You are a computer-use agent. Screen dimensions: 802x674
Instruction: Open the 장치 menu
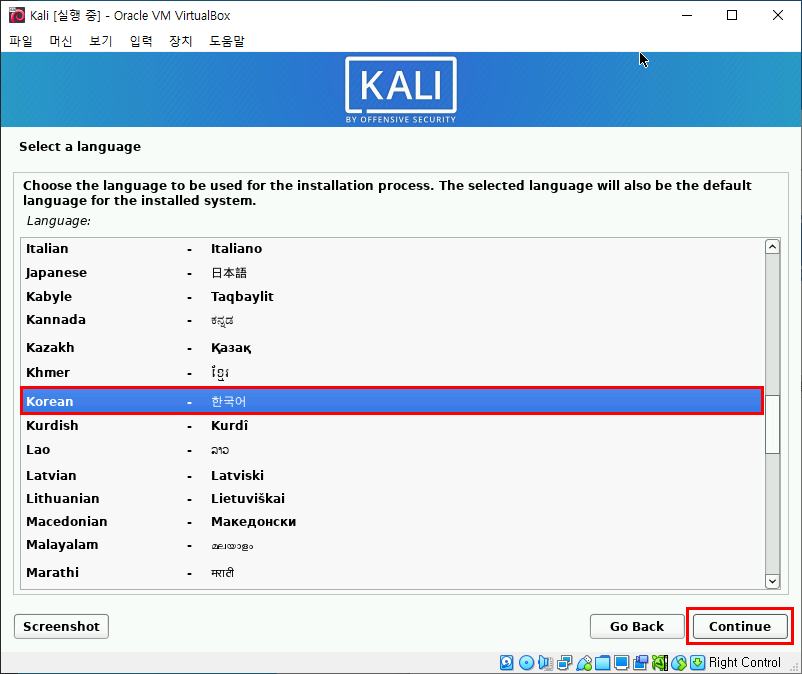click(x=181, y=40)
